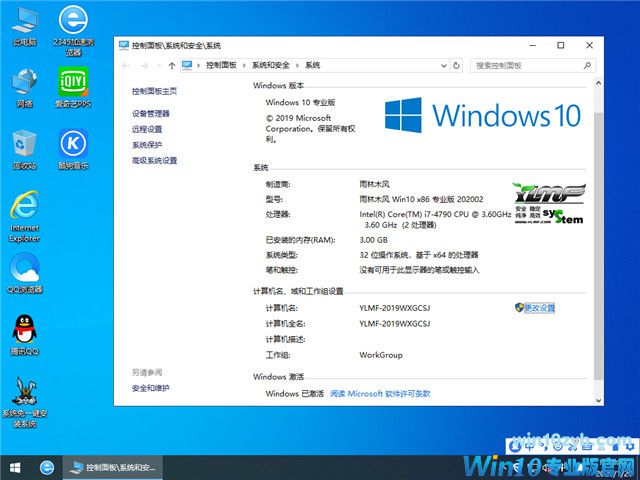Expand the chevron after System and Security breadcrumb
Screen dimensions: 640x480
297,65
